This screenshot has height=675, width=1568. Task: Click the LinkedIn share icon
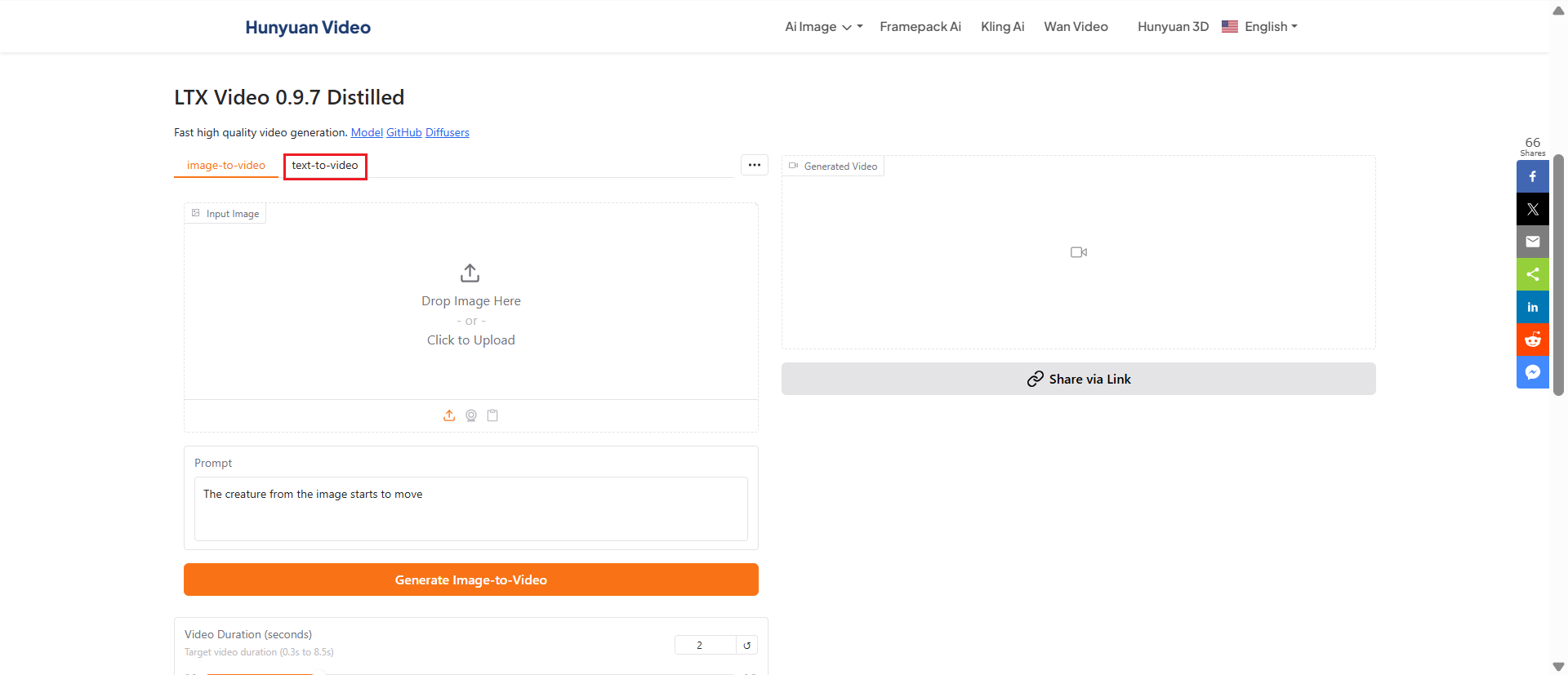click(x=1533, y=307)
